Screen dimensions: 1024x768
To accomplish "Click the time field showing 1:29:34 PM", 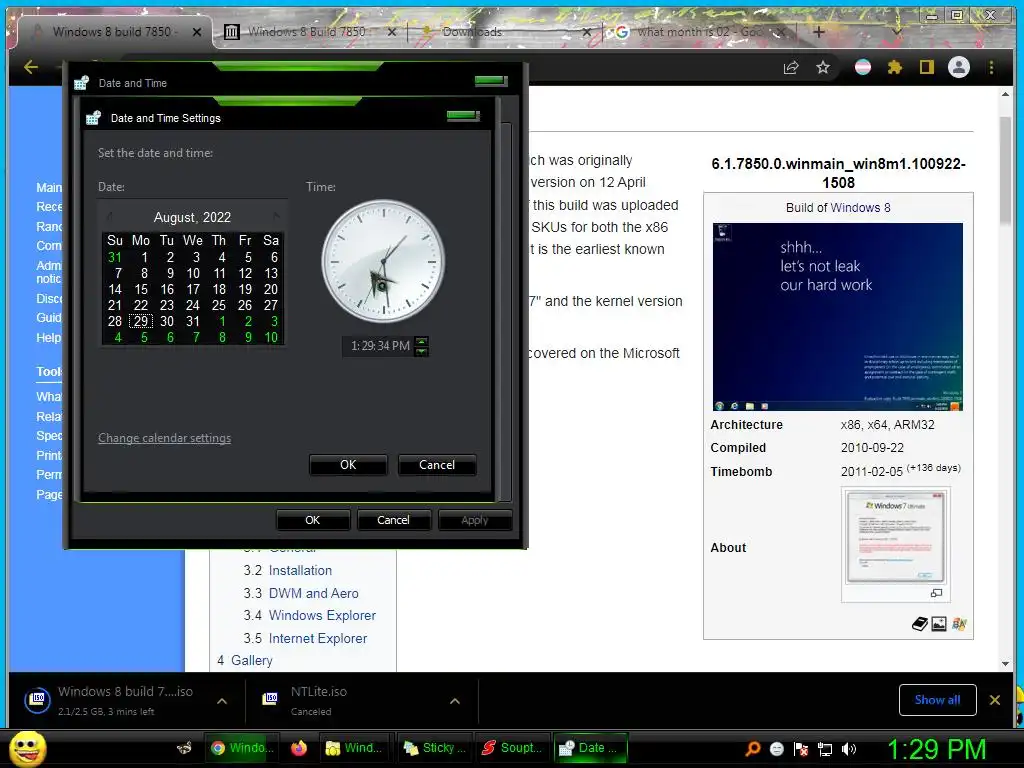I will click(380, 345).
